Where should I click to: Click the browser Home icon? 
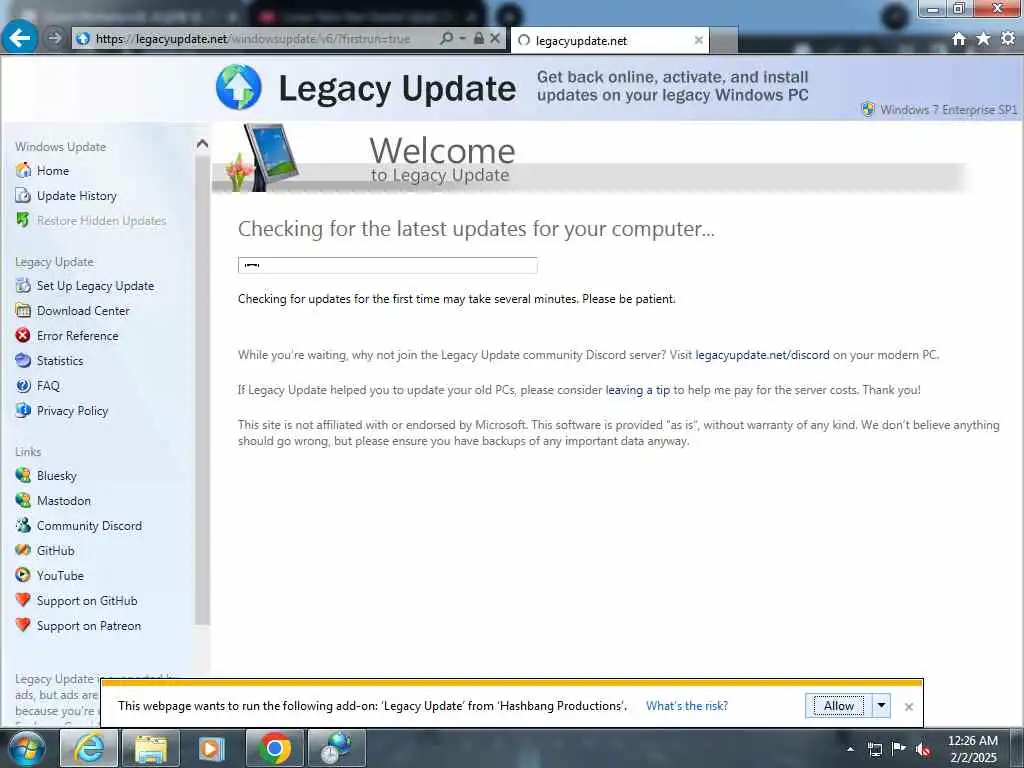pyautogui.click(x=959, y=39)
